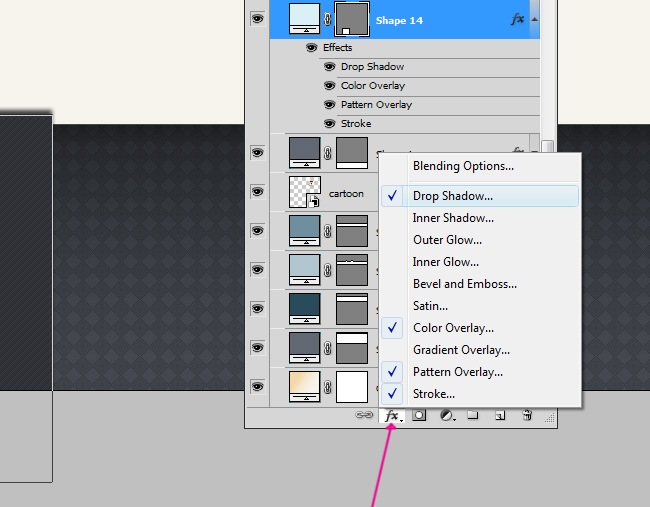Open the new adjustment layer icon
The width and height of the screenshot is (650, 507).
446,416
